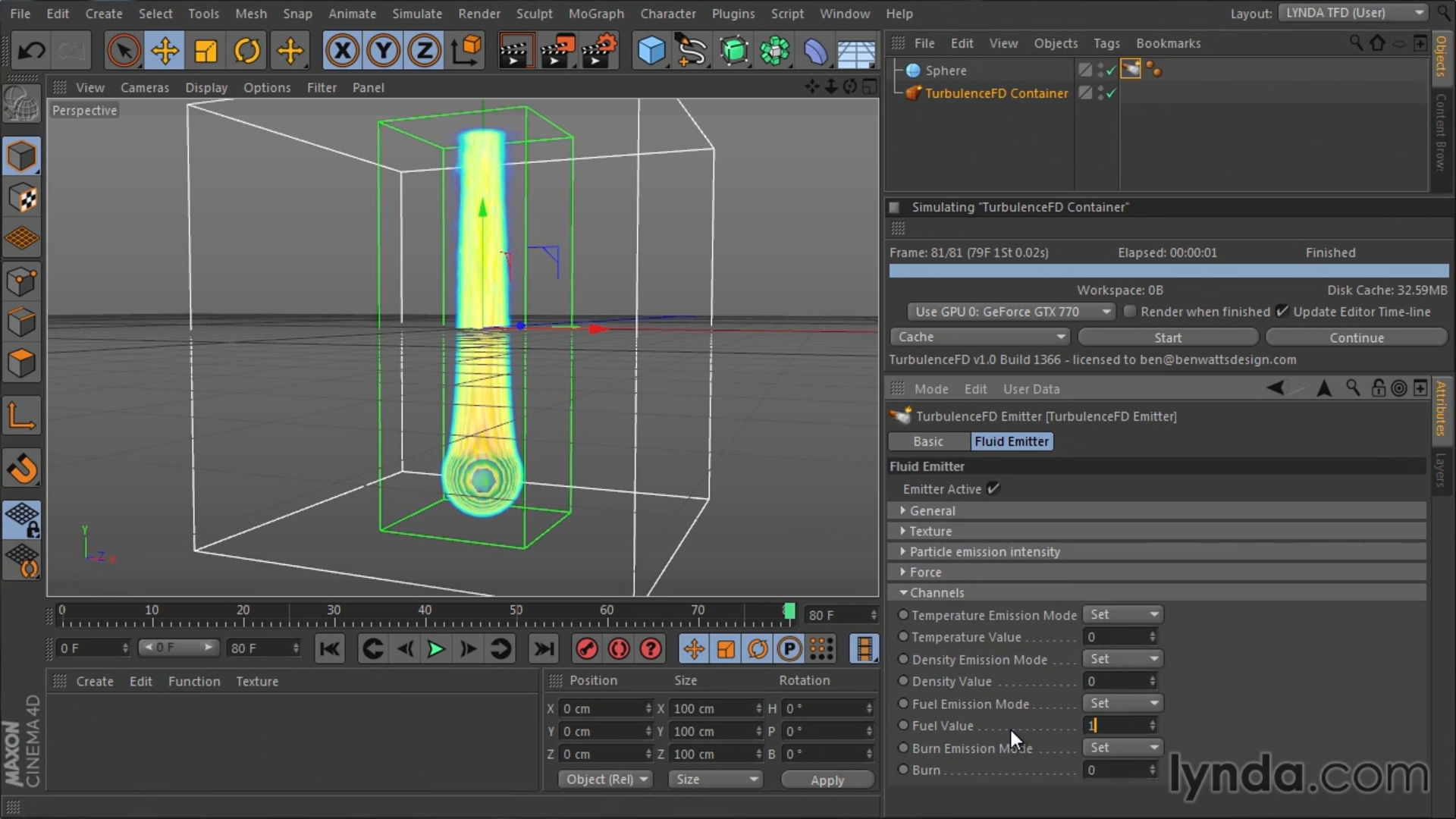Uncheck Update Editor Time-line option

(1282, 312)
